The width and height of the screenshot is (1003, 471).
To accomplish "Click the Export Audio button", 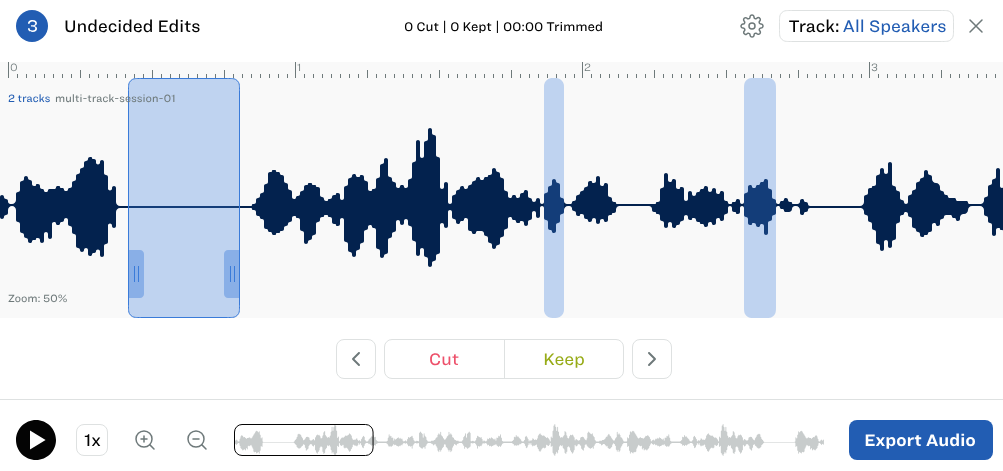I will coord(920,440).
